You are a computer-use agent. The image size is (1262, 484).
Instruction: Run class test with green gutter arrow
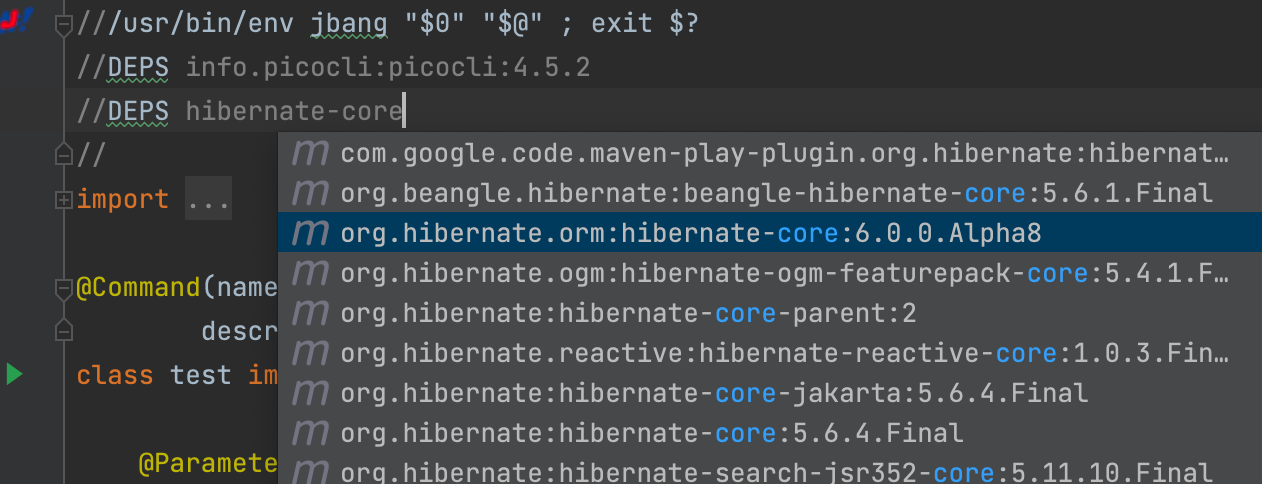coord(14,375)
